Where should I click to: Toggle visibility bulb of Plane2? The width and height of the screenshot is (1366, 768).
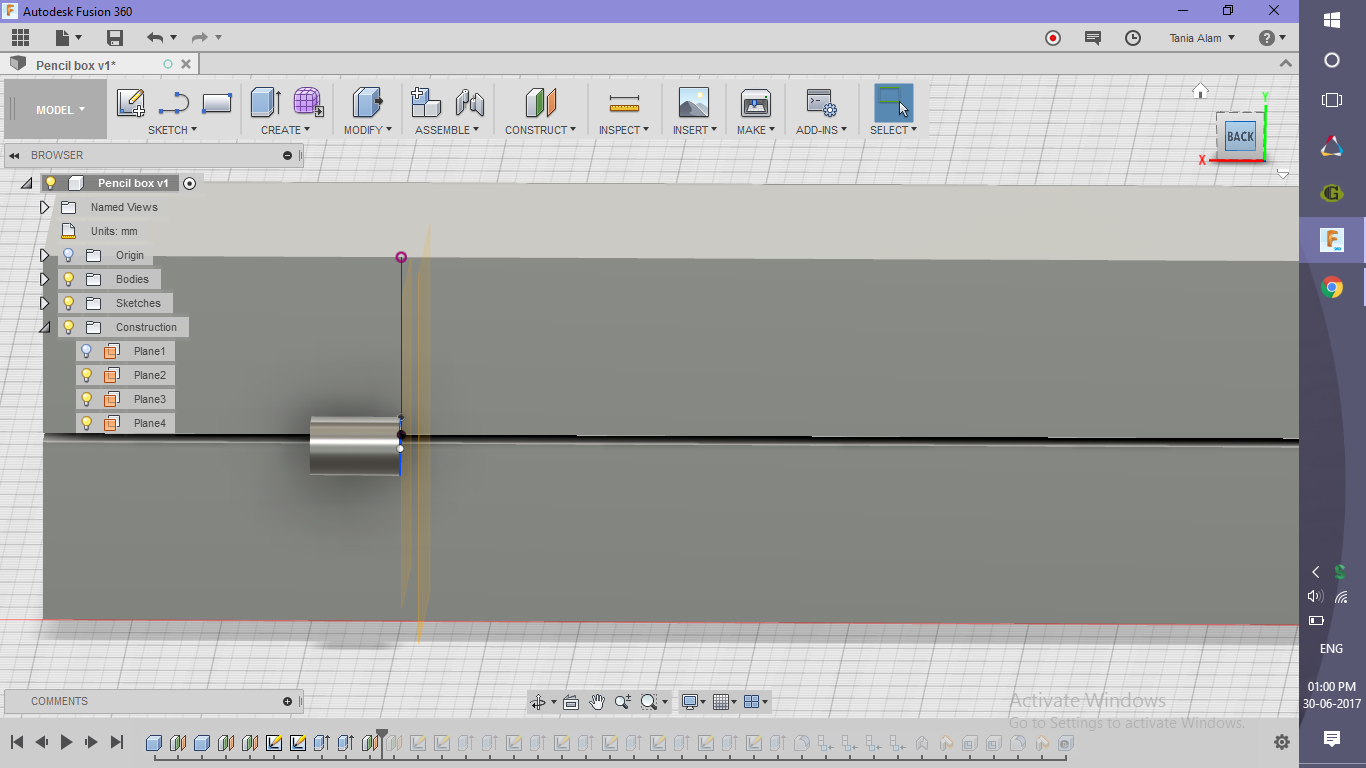87,375
